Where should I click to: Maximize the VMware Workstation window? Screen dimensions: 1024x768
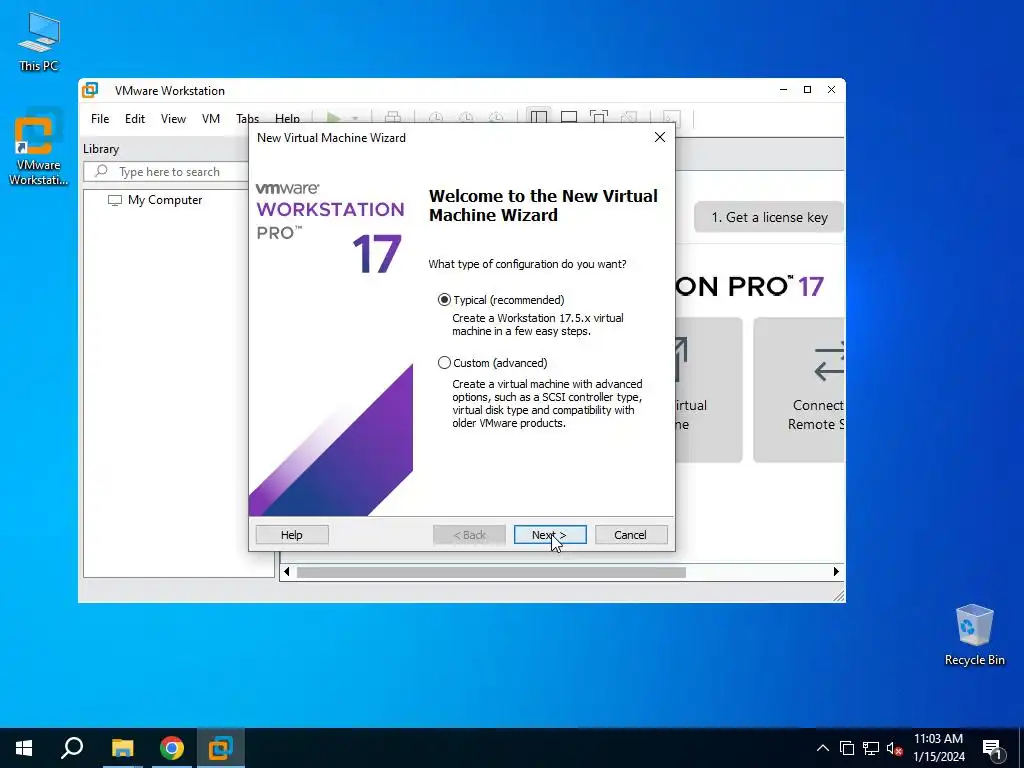[x=807, y=89]
